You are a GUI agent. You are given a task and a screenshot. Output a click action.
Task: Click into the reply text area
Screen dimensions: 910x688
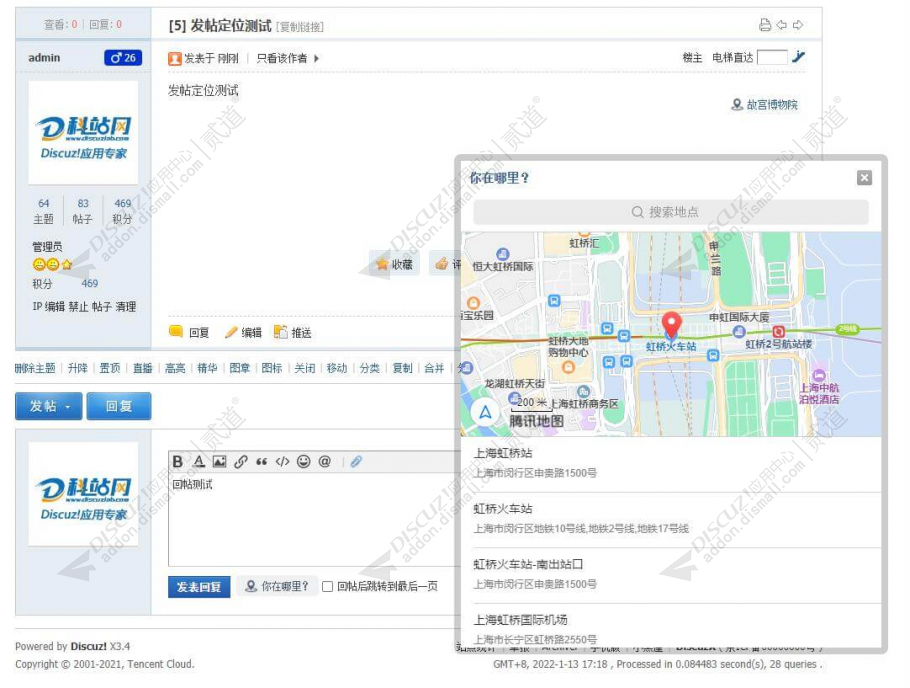313,520
